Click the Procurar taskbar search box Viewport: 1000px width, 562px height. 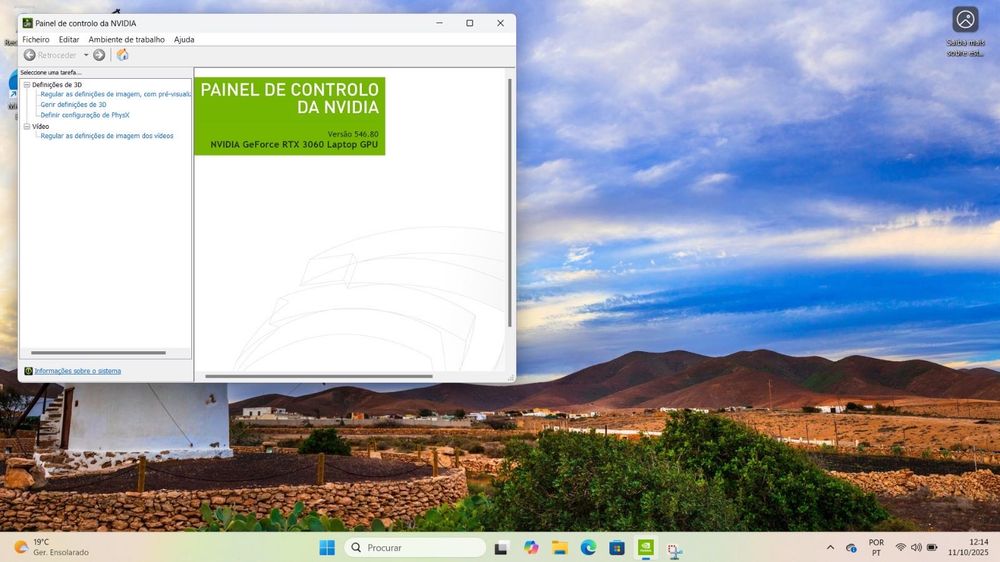coord(415,547)
